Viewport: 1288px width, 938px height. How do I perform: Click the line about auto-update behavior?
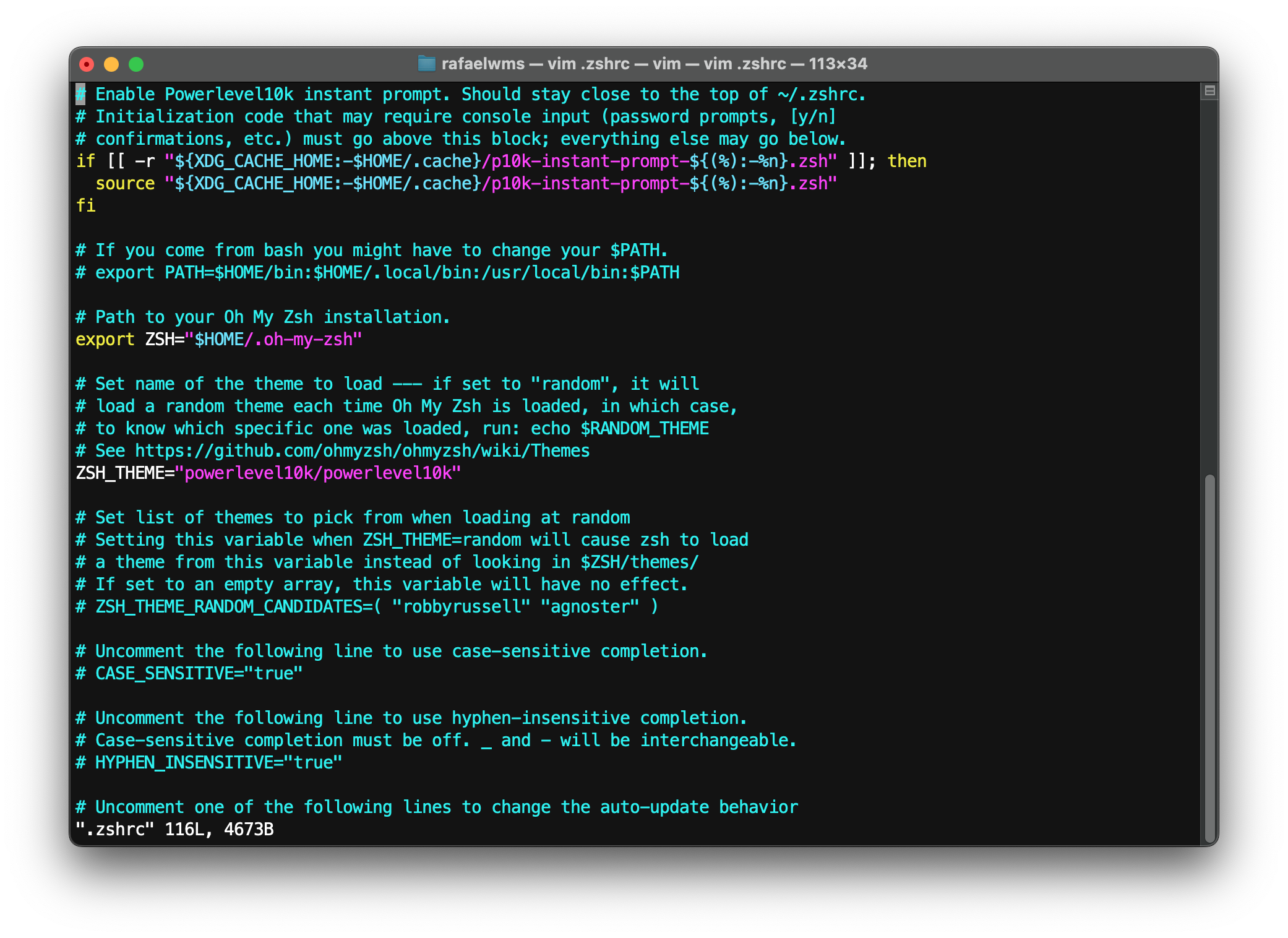coord(437,807)
